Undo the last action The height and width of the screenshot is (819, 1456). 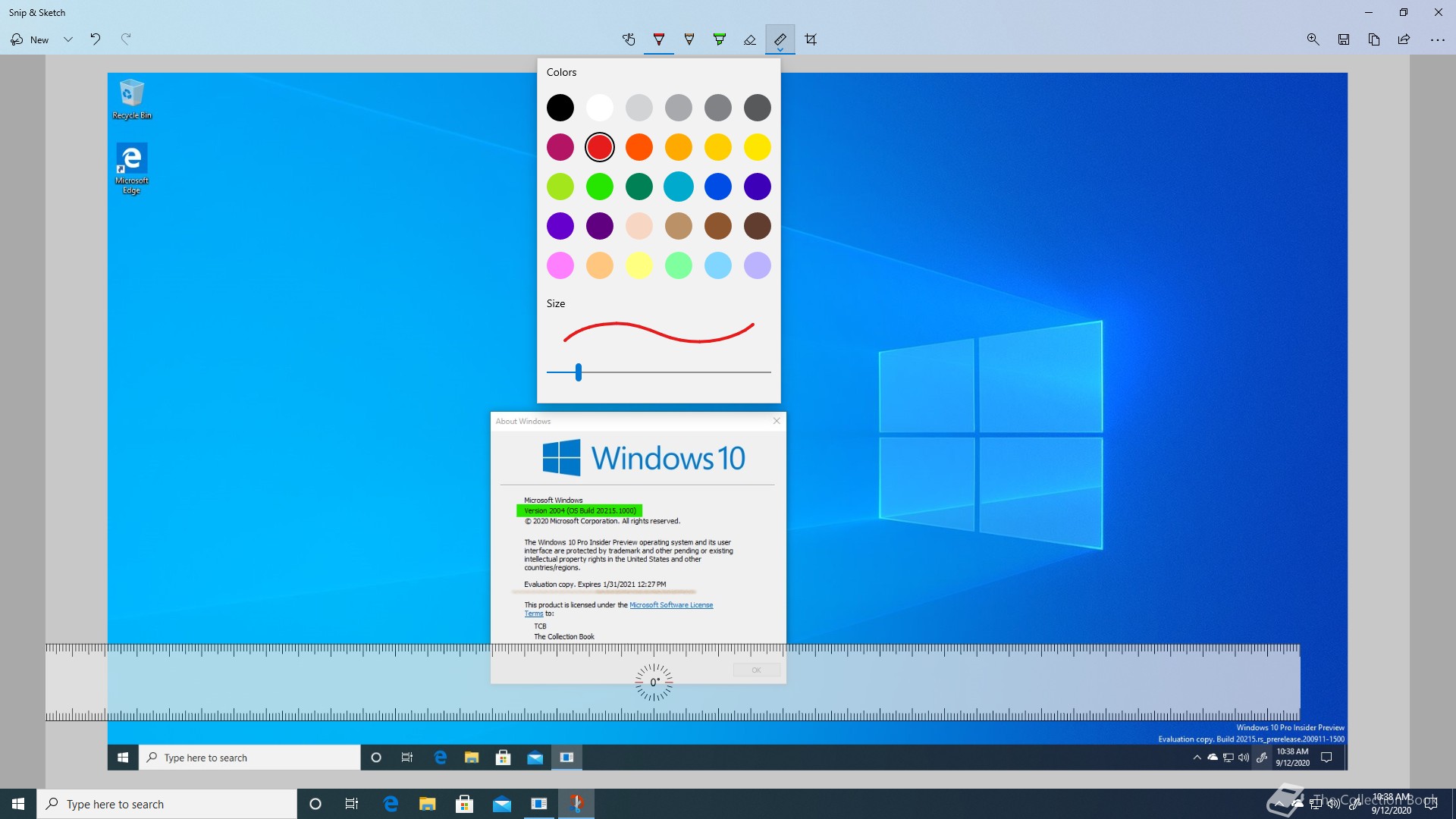(x=96, y=39)
